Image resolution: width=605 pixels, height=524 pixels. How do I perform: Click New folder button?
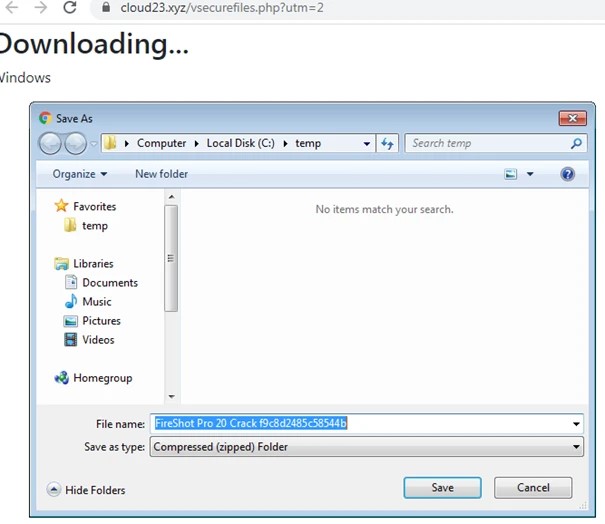pyautogui.click(x=161, y=174)
